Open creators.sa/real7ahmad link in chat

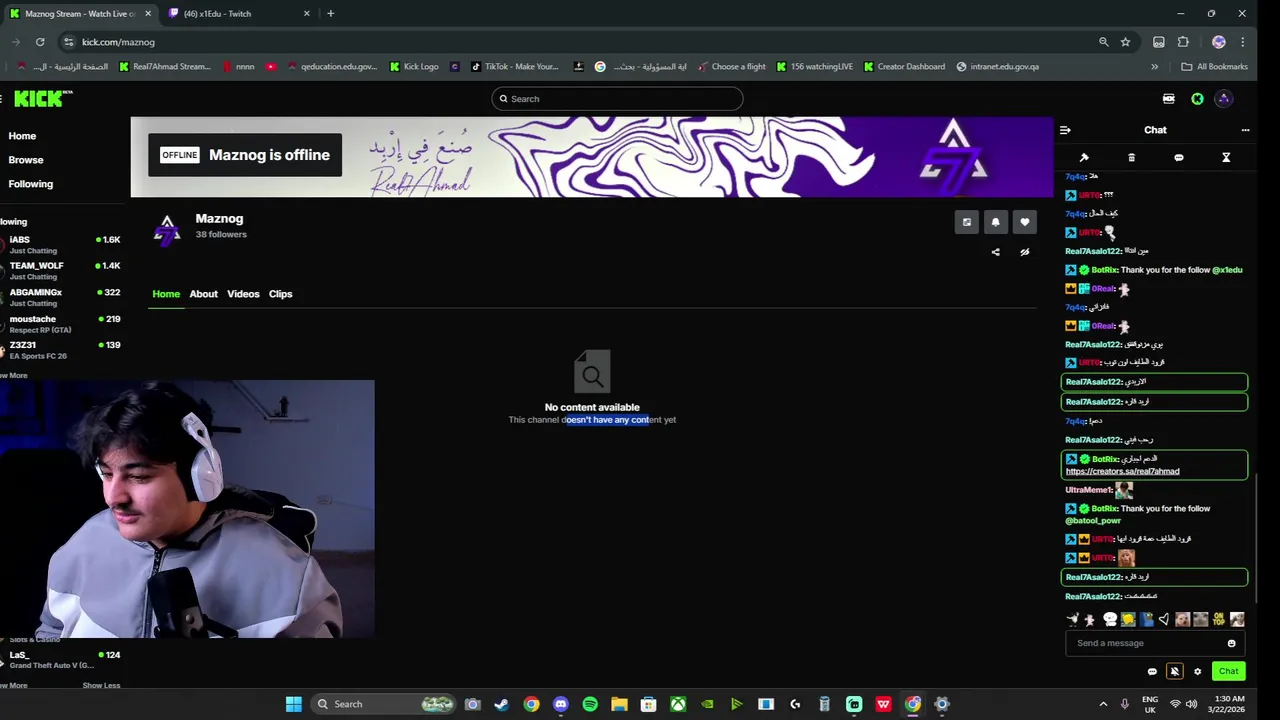click(1122, 471)
